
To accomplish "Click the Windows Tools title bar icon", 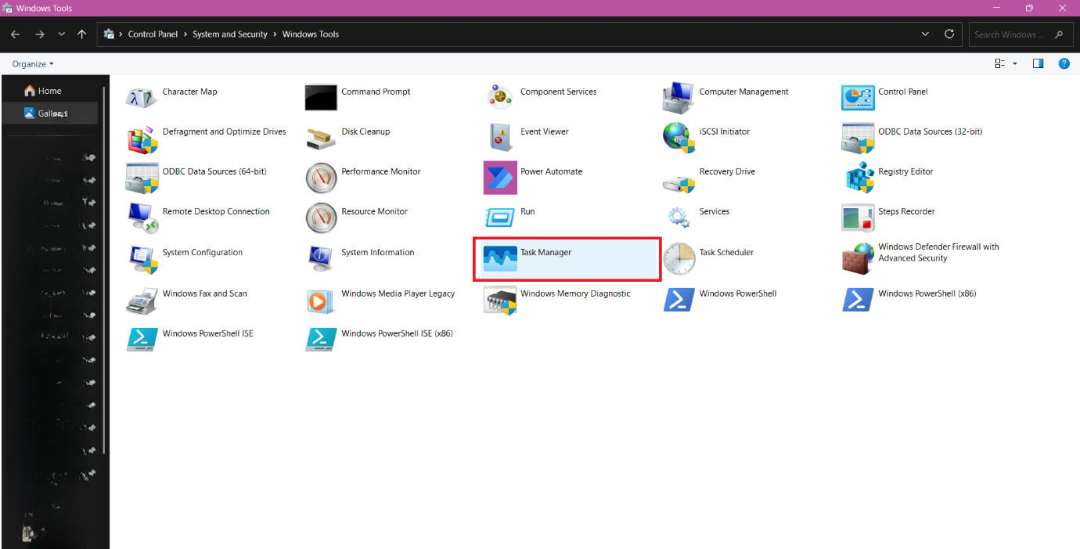I will tap(7, 8).
